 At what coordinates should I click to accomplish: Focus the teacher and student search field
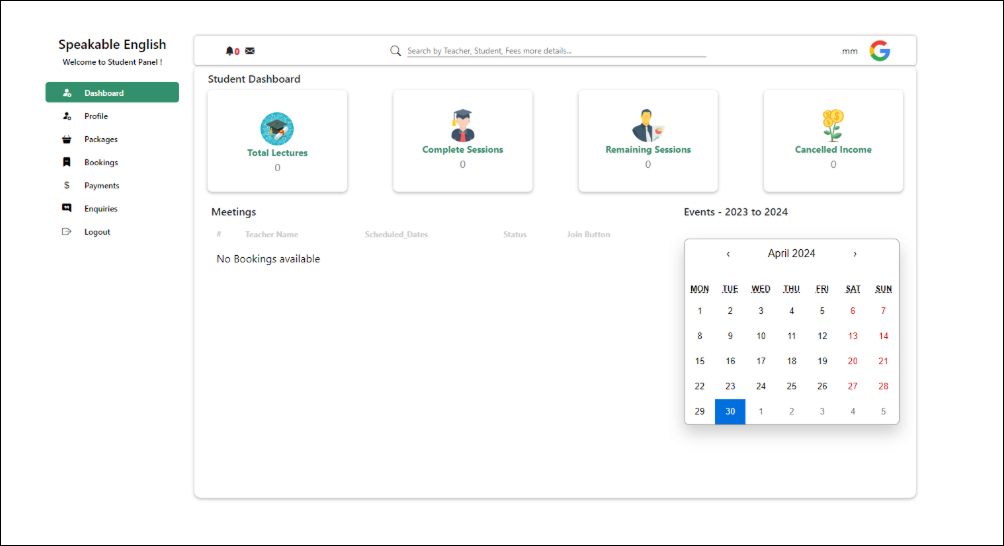point(556,51)
